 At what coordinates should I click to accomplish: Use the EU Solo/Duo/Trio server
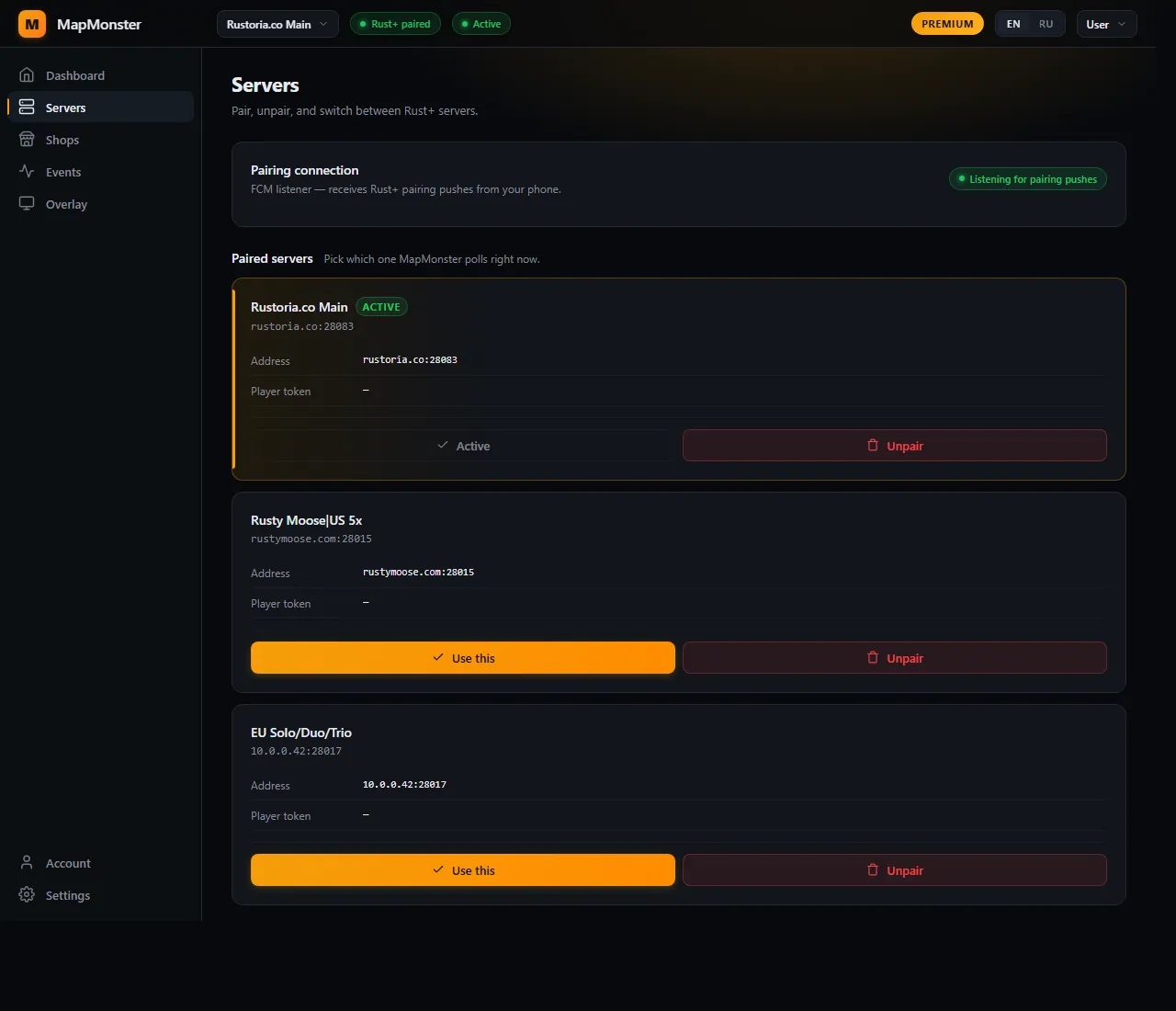(463, 870)
